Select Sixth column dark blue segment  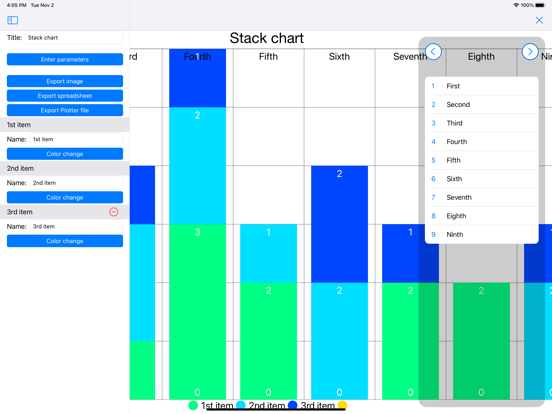pyautogui.click(x=339, y=224)
